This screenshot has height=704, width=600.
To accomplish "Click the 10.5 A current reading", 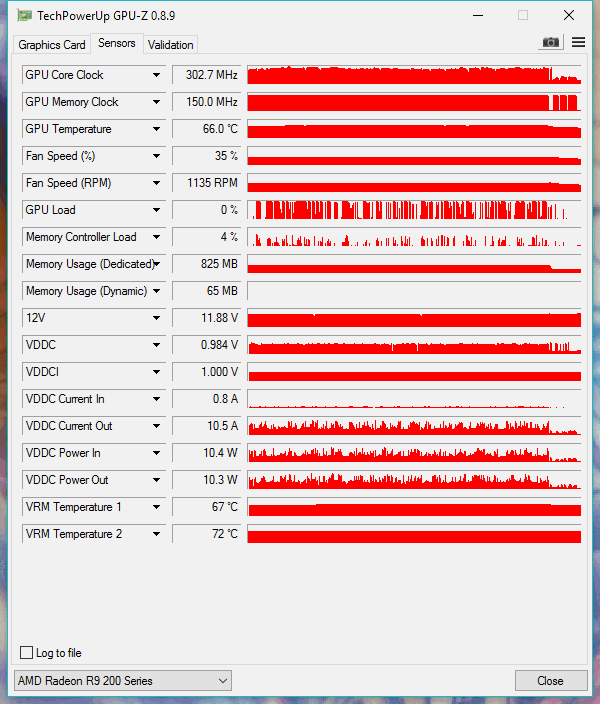I will [x=207, y=426].
